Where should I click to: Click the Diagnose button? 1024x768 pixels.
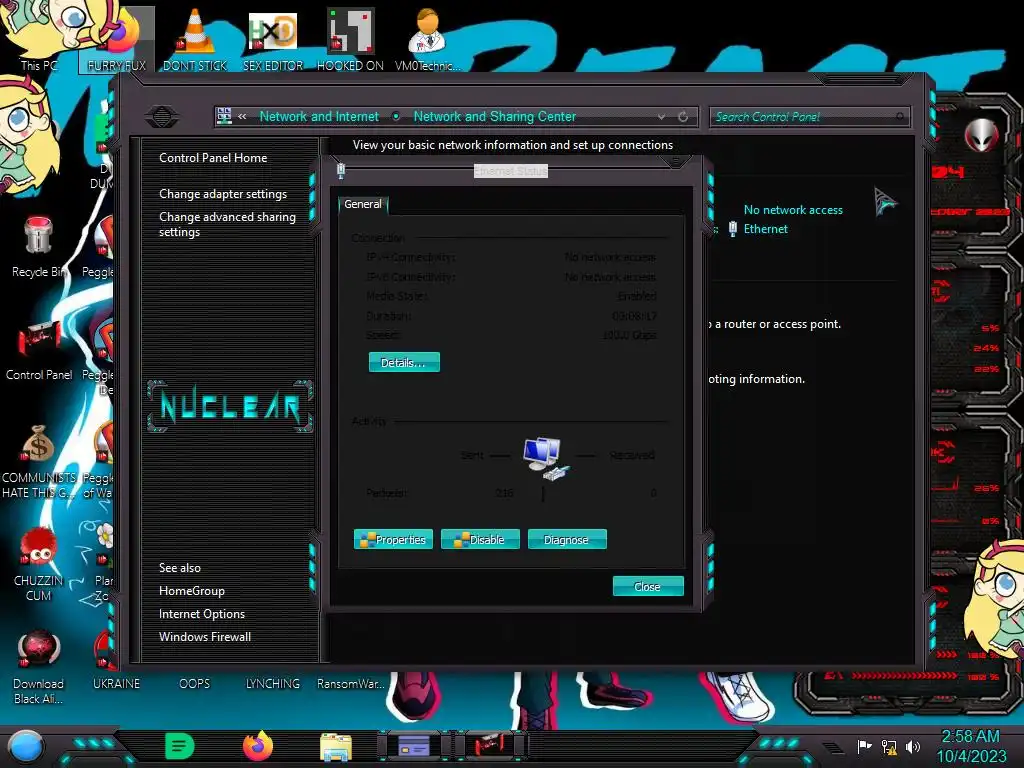point(567,539)
